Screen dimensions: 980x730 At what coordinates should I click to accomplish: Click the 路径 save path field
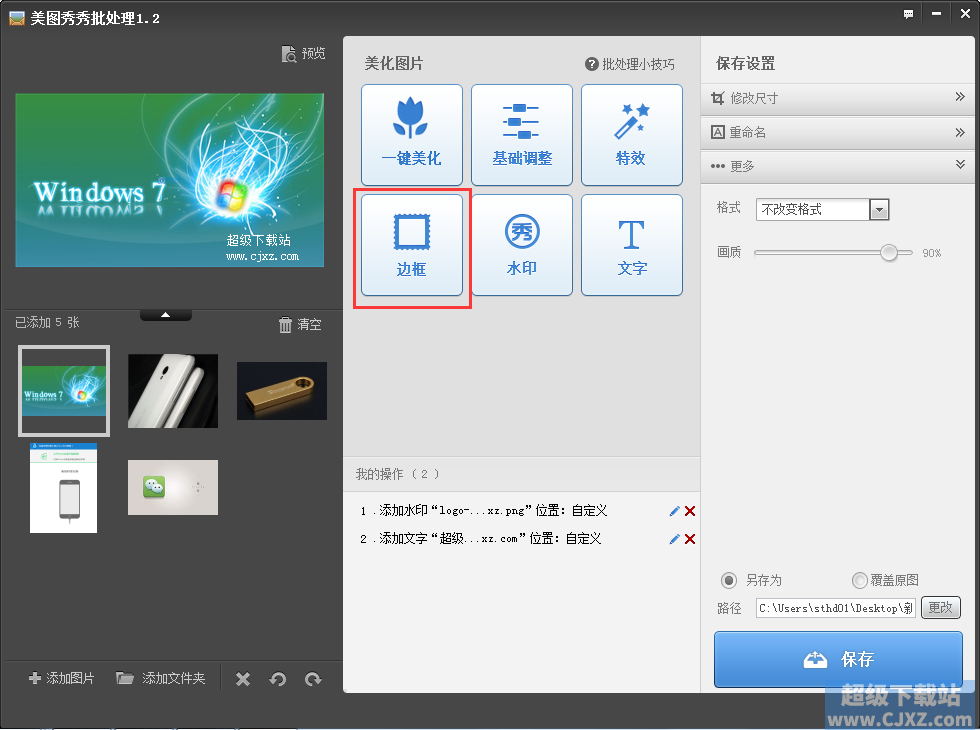(x=836, y=608)
